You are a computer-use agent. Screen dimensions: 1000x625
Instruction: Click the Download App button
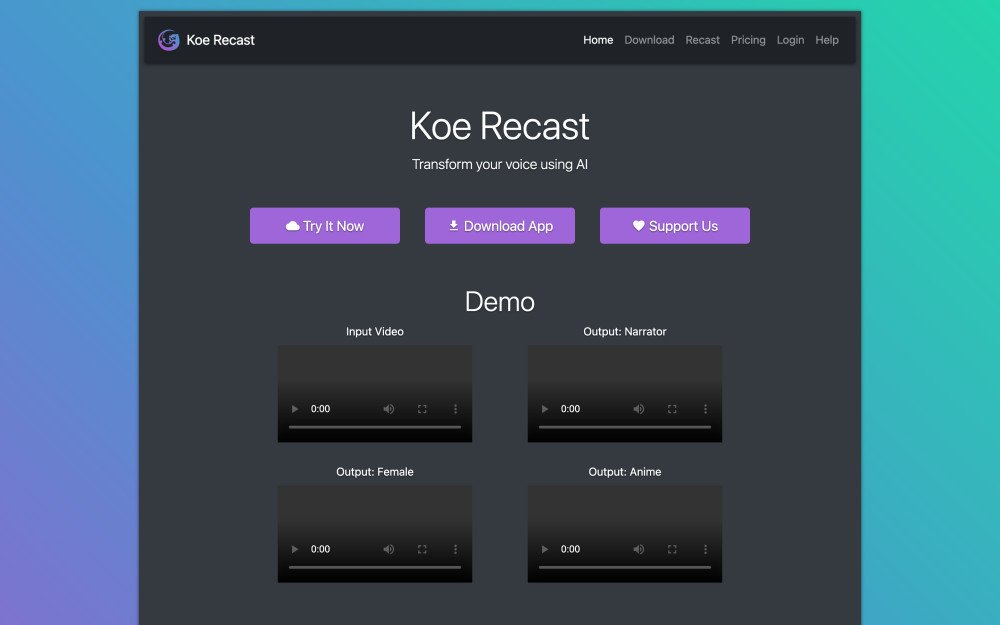tap(500, 225)
